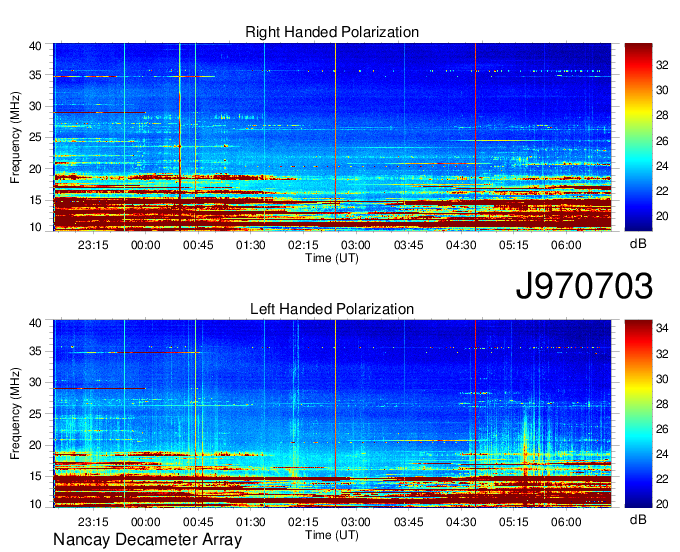Click the 02:15 time tick under Right Handed plot
This screenshot has width=680, height=552.
click(x=303, y=245)
